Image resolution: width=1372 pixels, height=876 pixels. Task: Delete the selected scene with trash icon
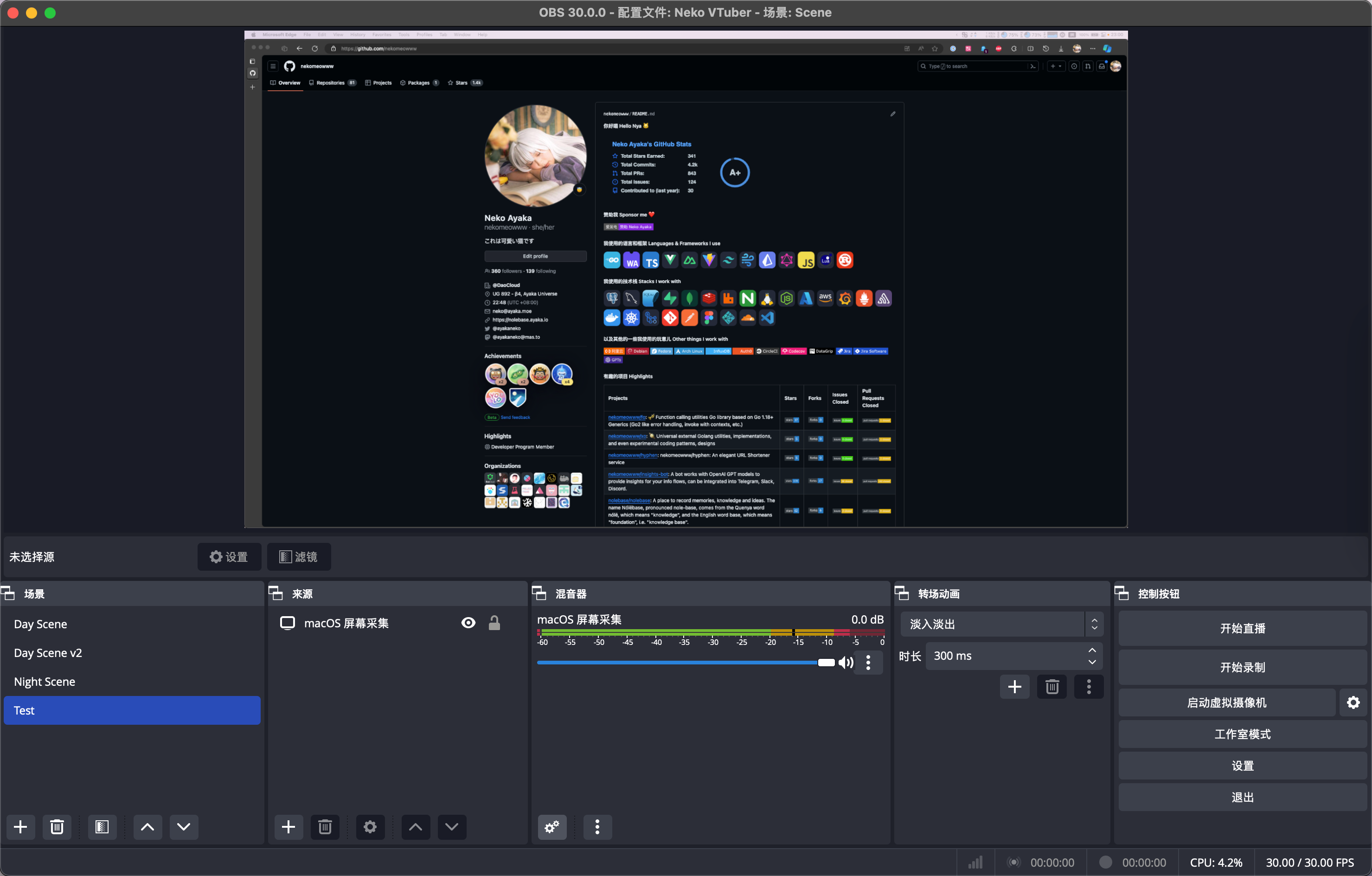(x=57, y=826)
